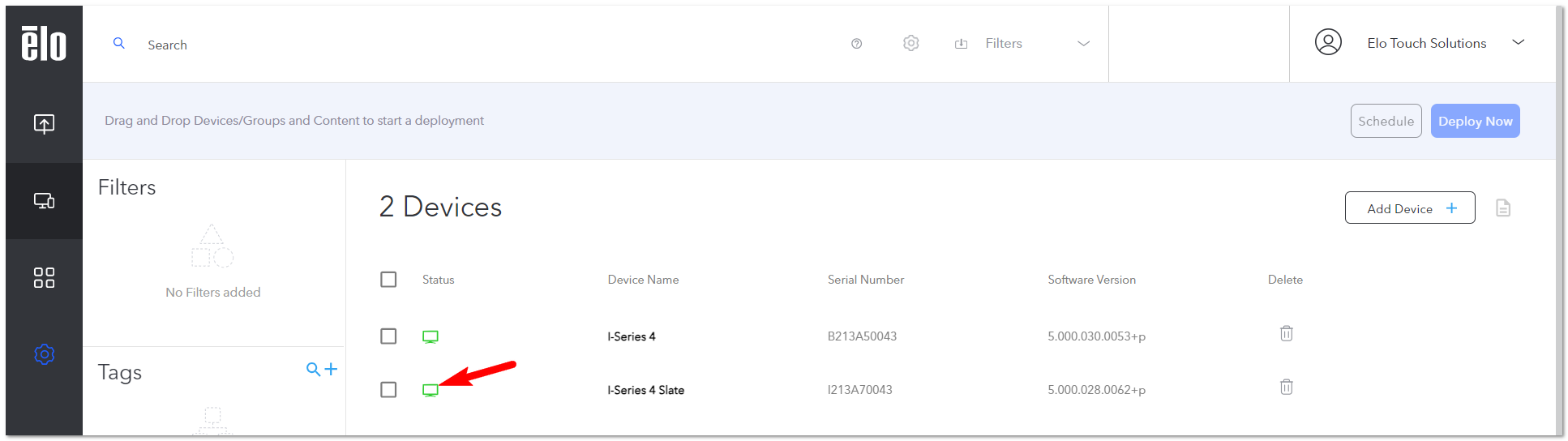This screenshot has width=1568, height=441.
Task: Open the I-Series 4 Slate device name
Action: 646,390
